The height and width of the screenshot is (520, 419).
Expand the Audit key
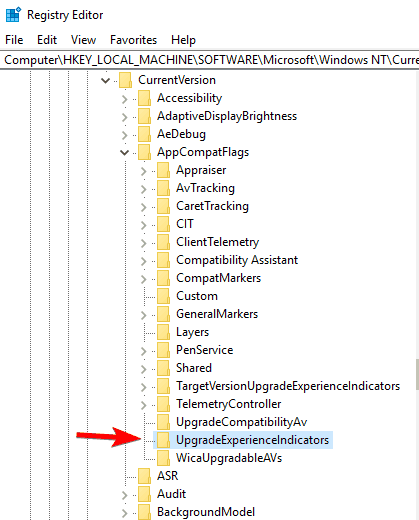pos(125,495)
